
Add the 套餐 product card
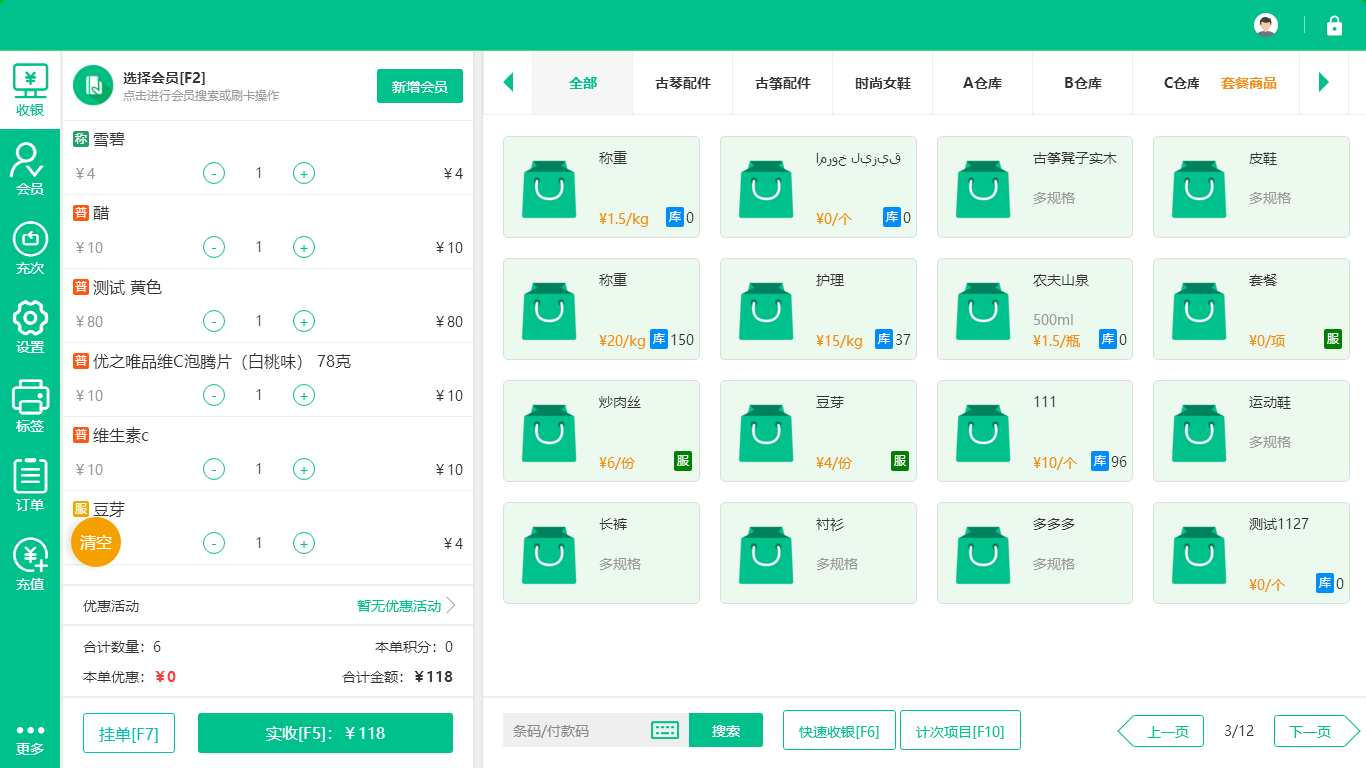coord(1251,309)
